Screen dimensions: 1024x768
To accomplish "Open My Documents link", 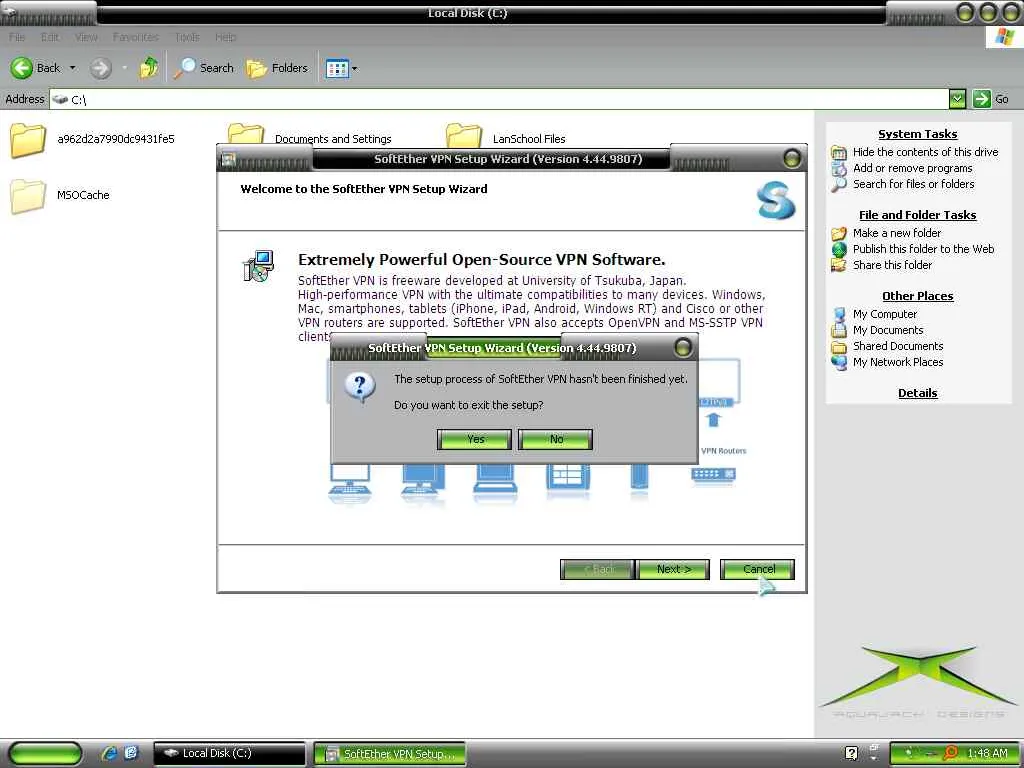I will [888, 330].
